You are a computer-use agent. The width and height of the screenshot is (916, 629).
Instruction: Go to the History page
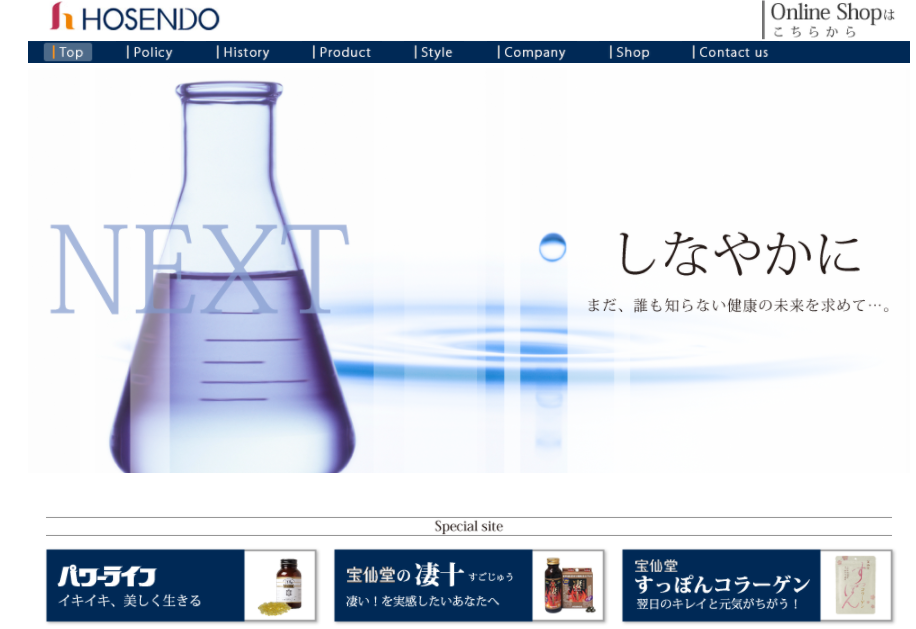(243, 52)
